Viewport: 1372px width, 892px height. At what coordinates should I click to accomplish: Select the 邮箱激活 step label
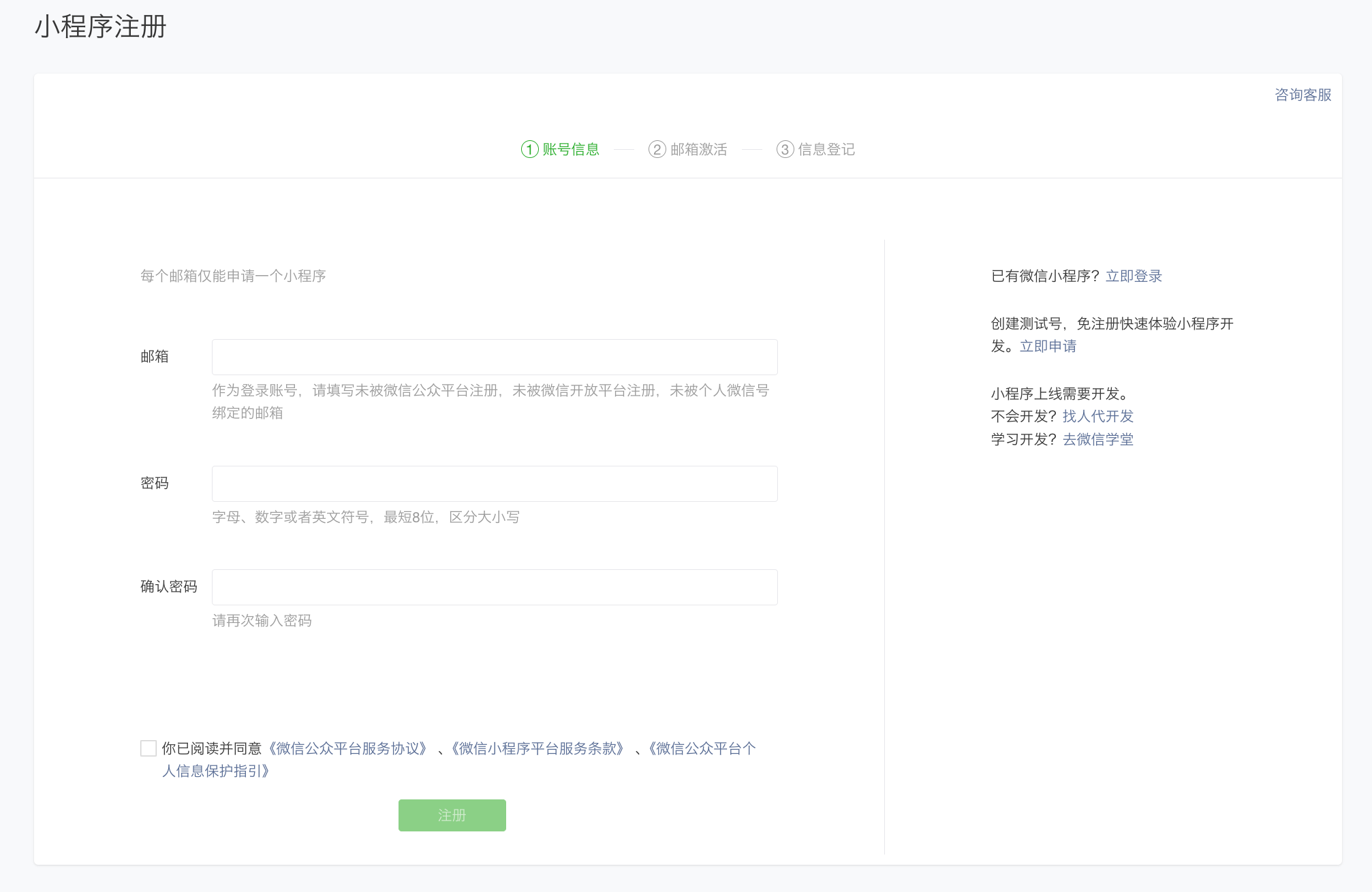698,149
